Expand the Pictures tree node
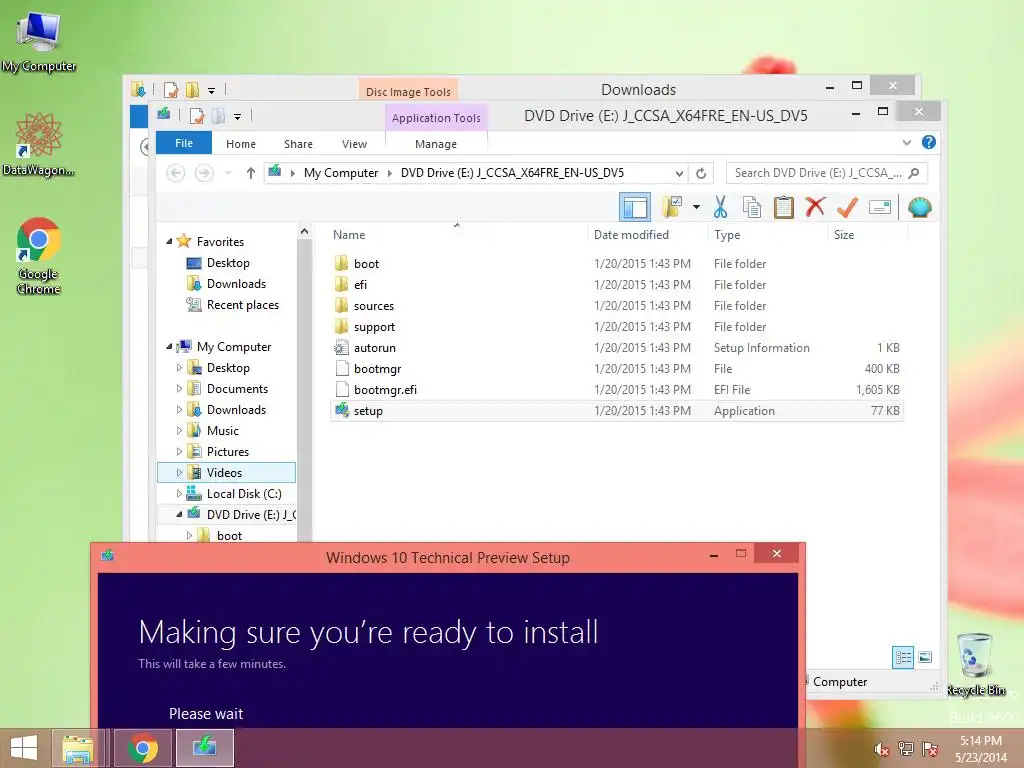Image resolution: width=1024 pixels, height=768 pixels. (179, 451)
